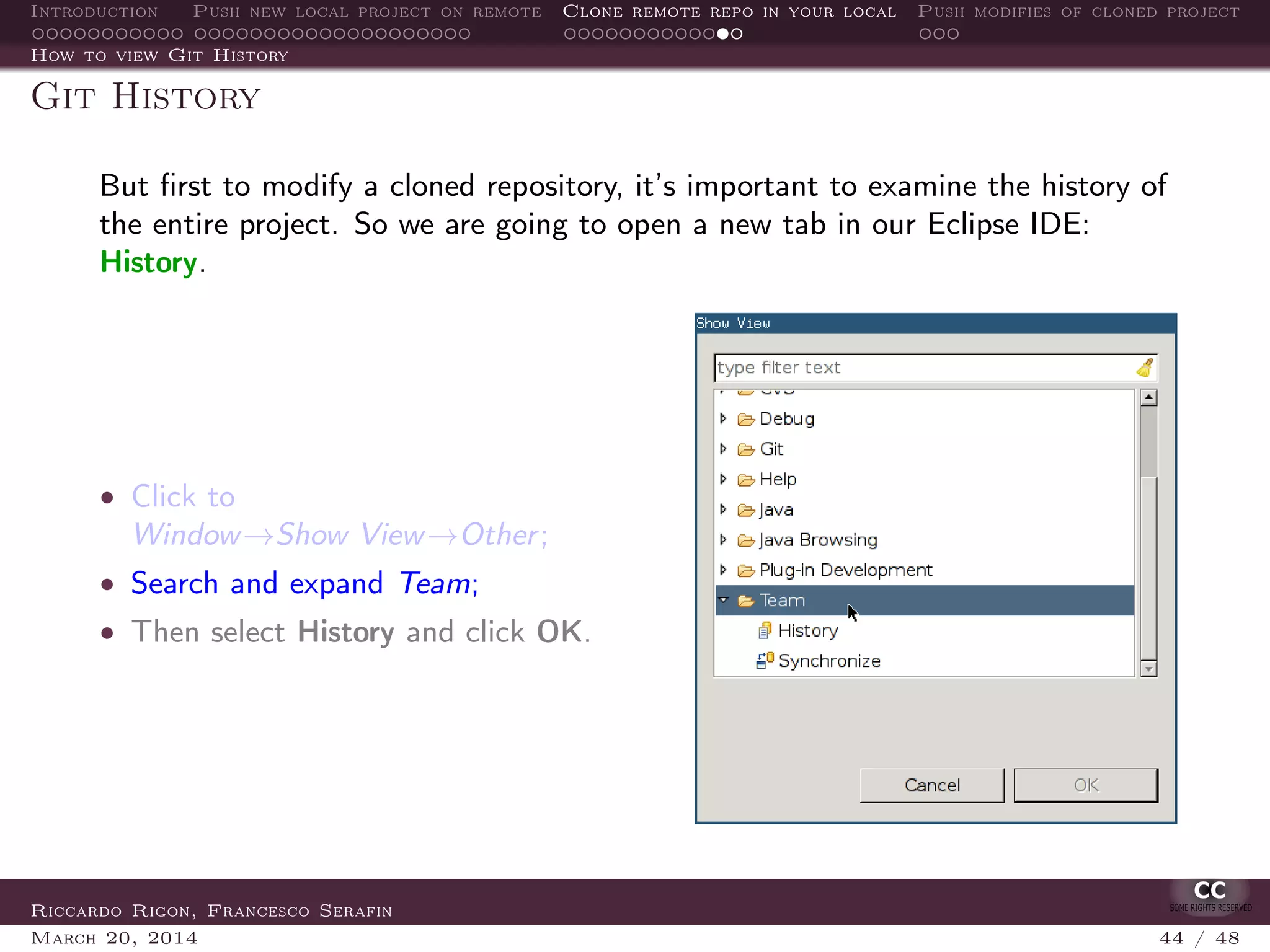
Task: Click the Cancel button
Action: pyautogui.click(x=932, y=785)
